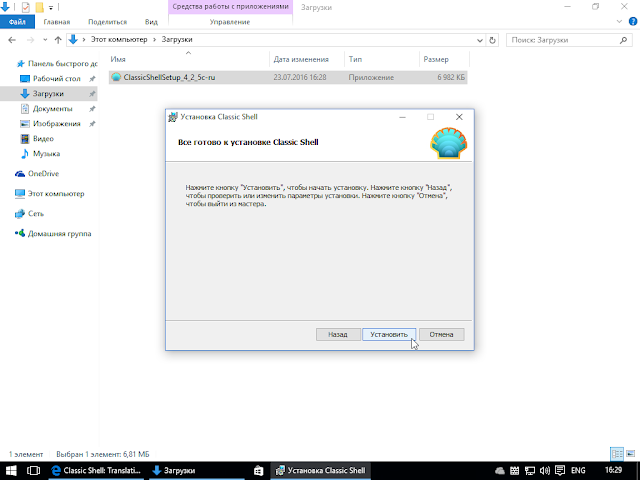Switch to large thumbnails view icon

(x=631, y=454)
